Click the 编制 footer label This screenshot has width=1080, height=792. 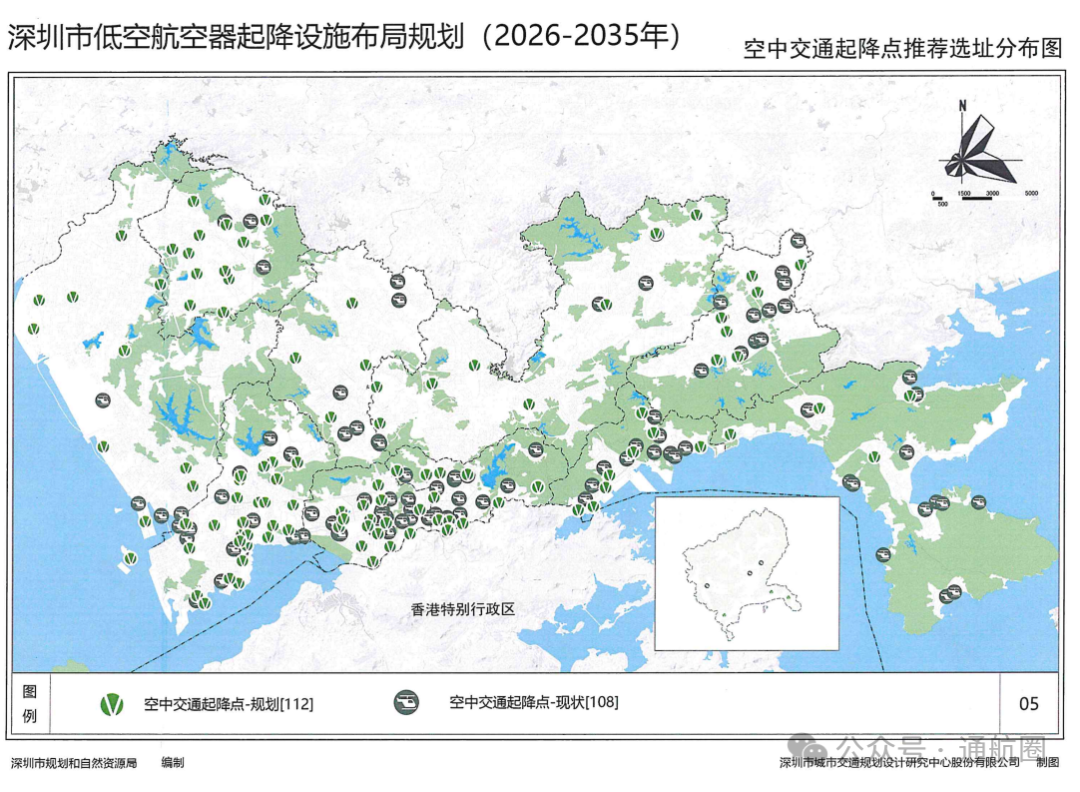coord(172,762)
